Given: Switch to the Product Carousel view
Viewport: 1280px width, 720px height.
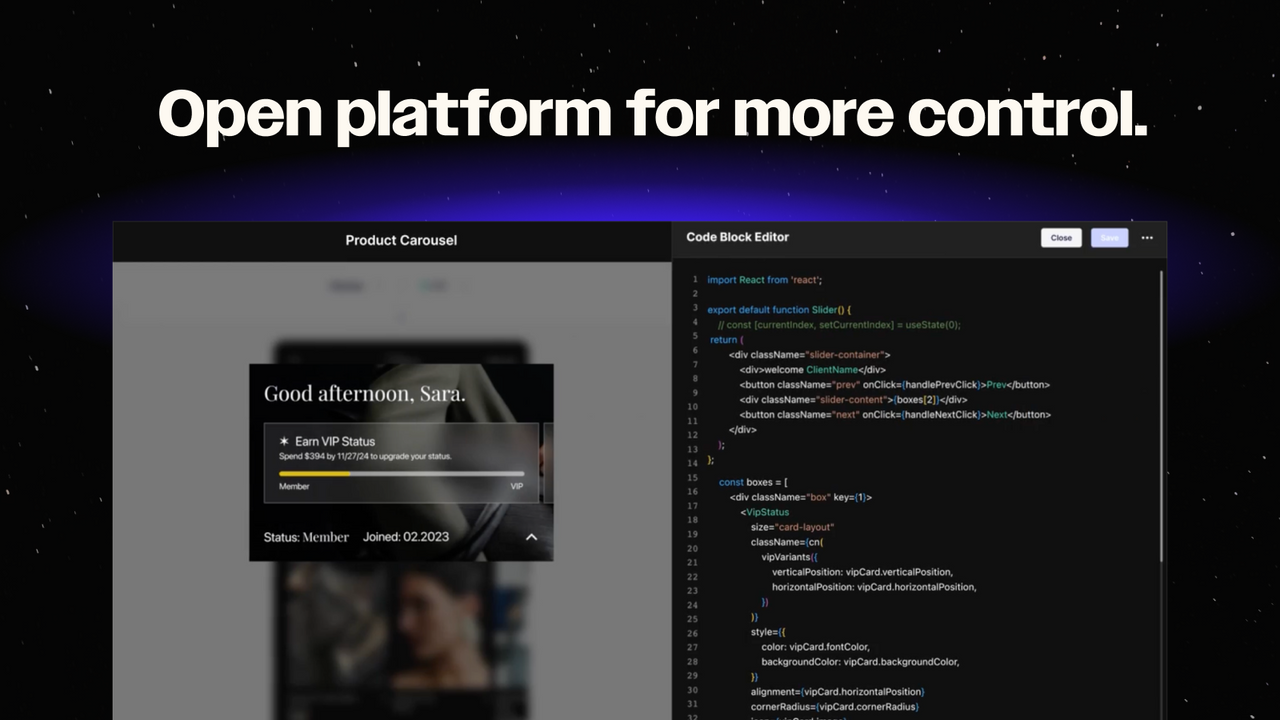Looking at the screenshot, I should (x=401, y=240).
